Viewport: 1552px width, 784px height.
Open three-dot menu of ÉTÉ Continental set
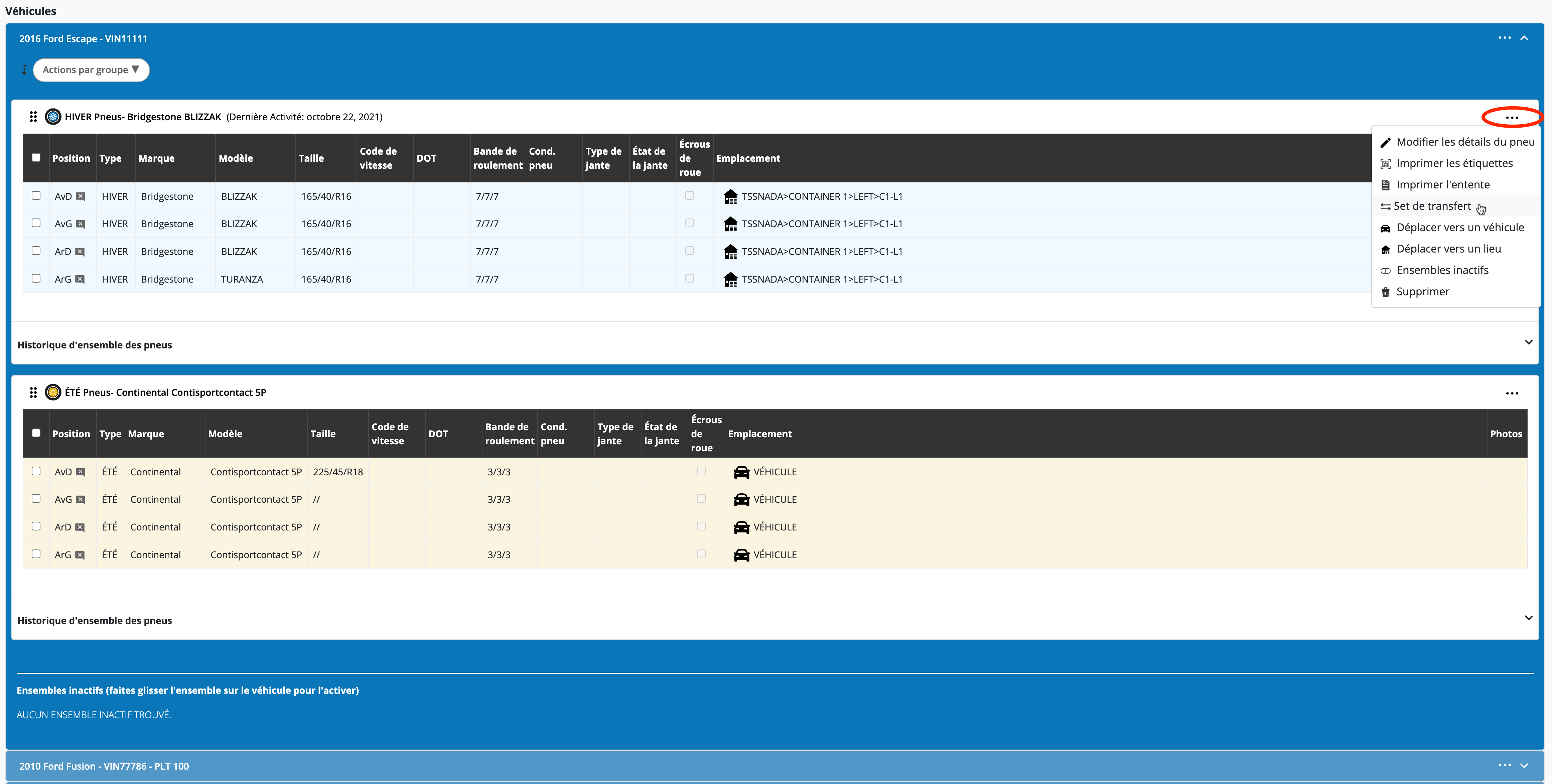pos(1512,393)
